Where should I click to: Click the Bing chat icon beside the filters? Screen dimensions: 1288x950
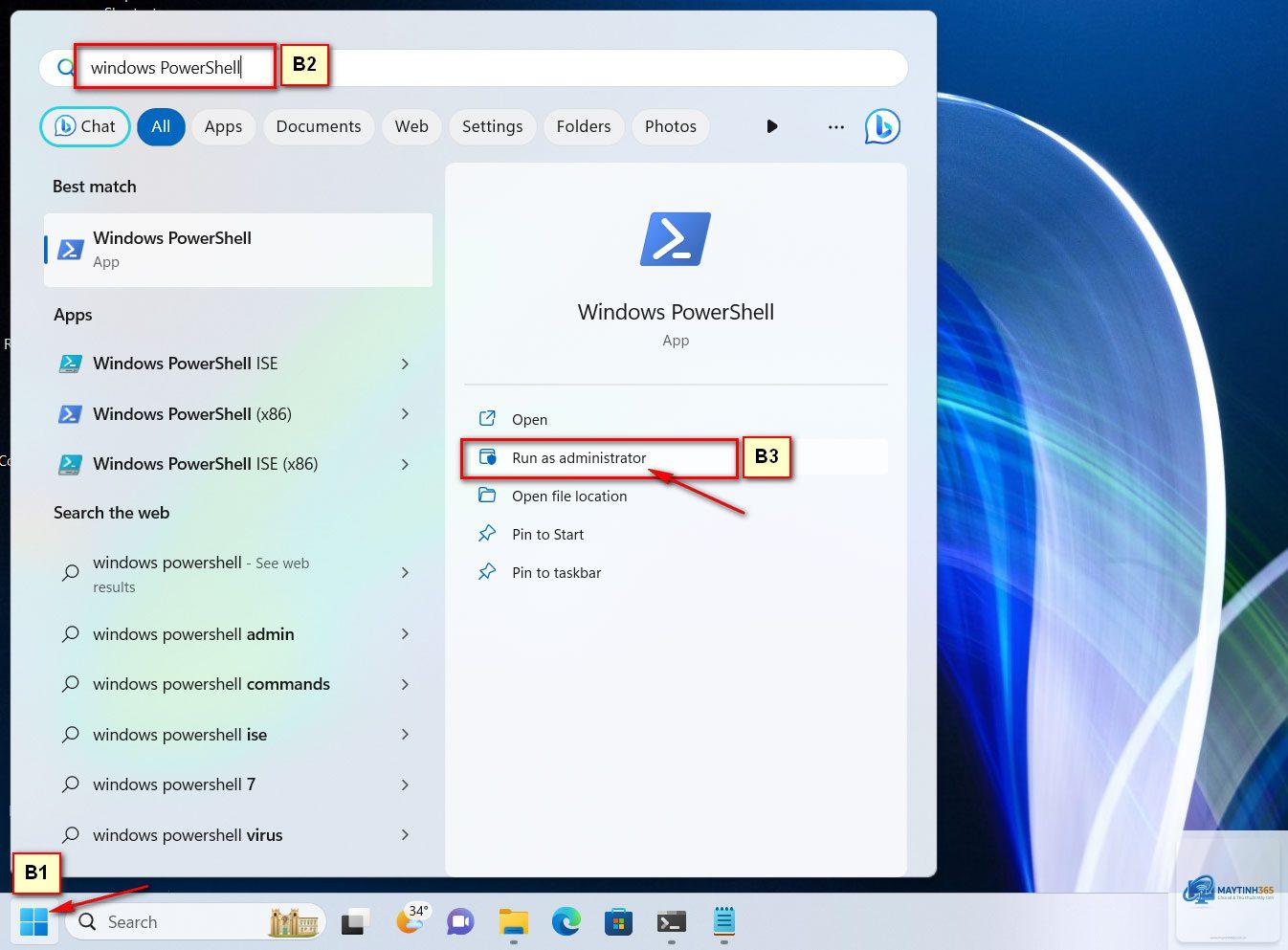[882, 126]
